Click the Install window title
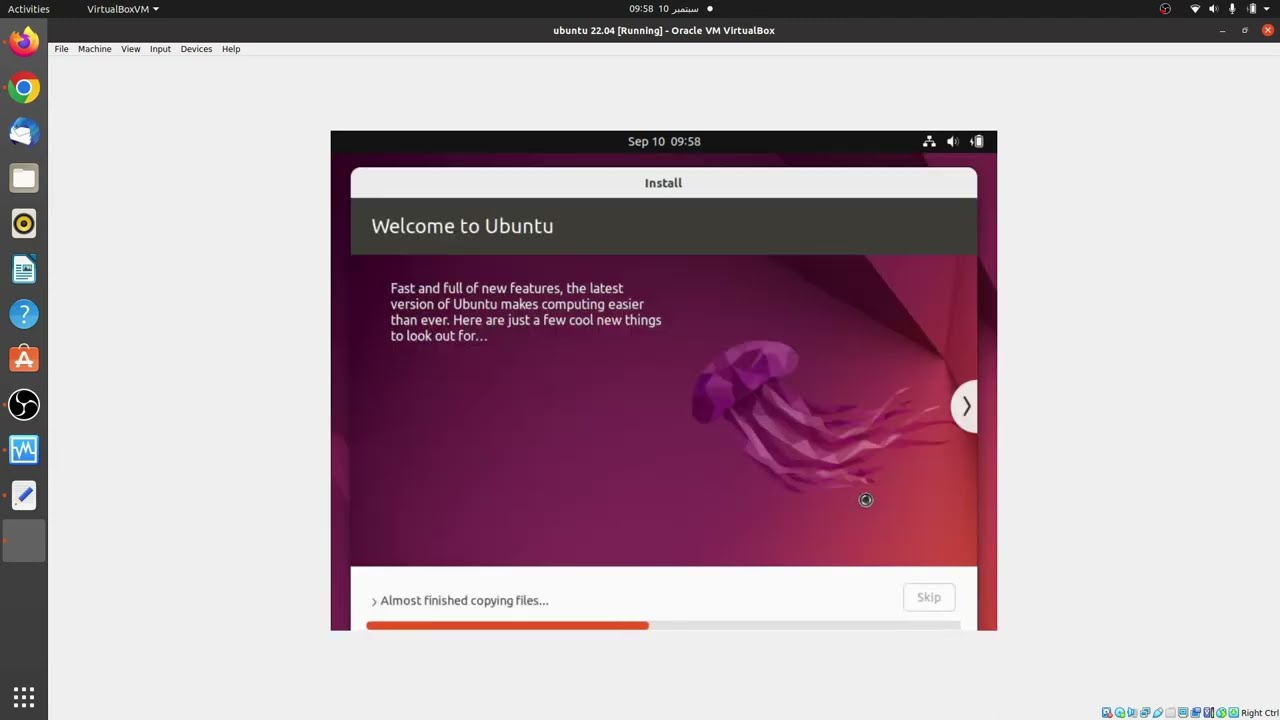 tap(663, 183)
